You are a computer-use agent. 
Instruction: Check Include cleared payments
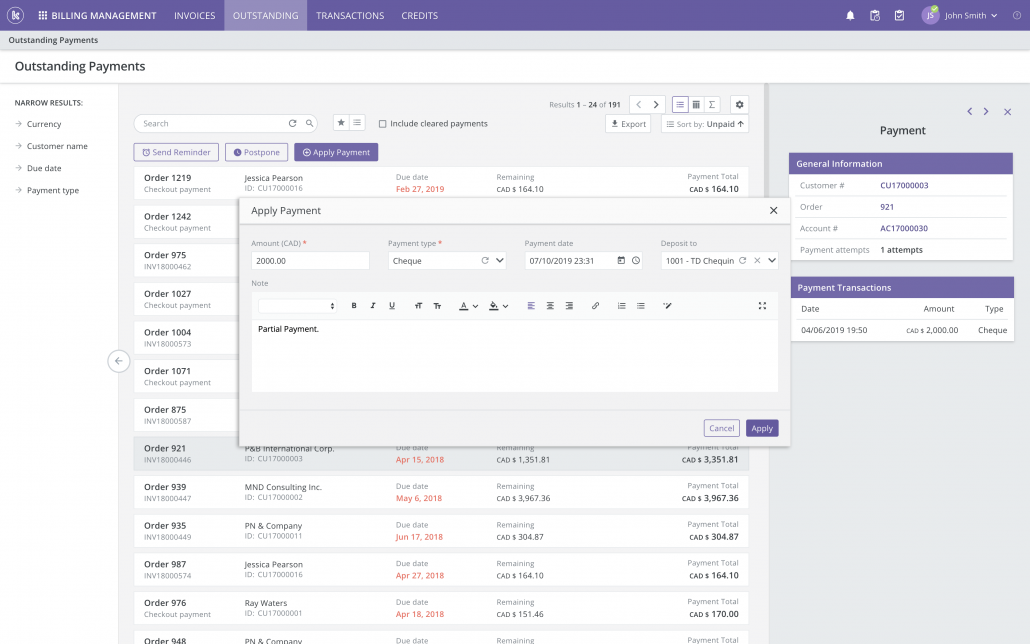pos(382,124)
